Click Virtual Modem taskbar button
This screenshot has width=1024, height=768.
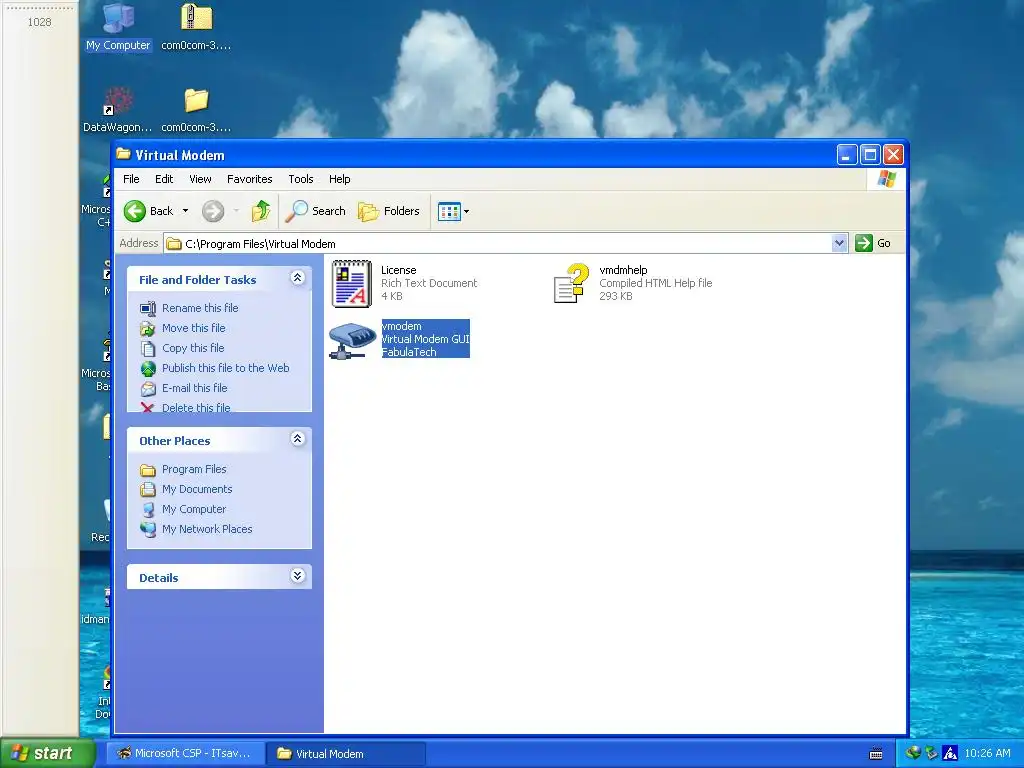(346, 754)
